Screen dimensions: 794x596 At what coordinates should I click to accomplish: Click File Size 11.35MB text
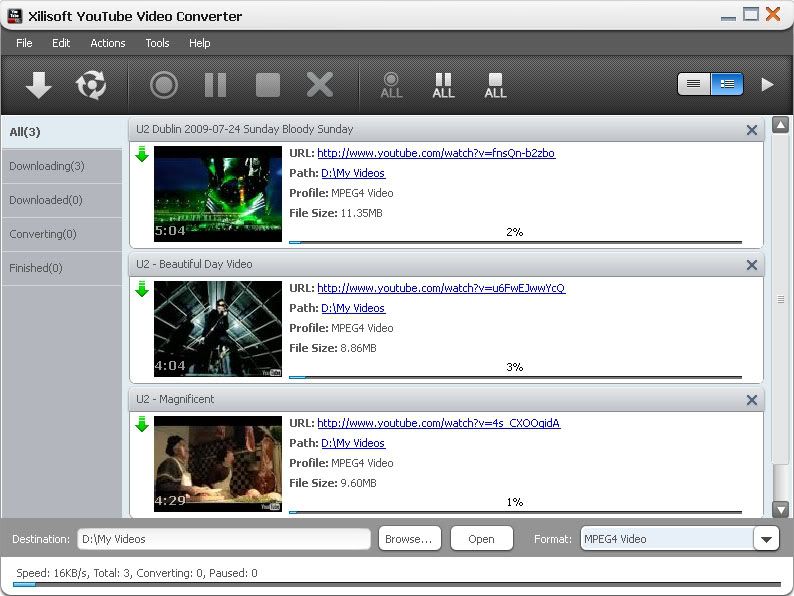tap(336, 213)
